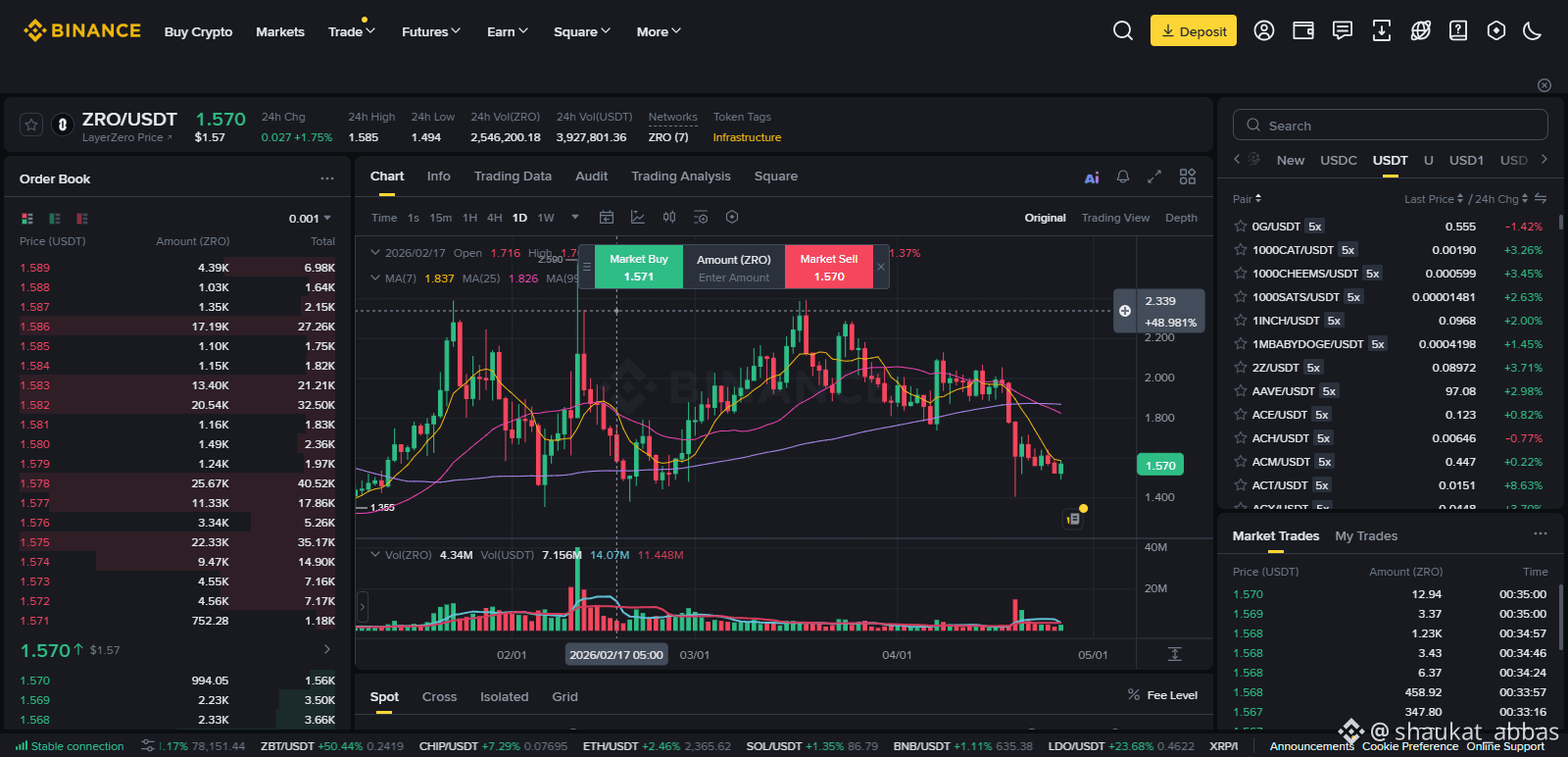Click the AI chart assistant icon
1568x757 pixels.
(1092, 177)
